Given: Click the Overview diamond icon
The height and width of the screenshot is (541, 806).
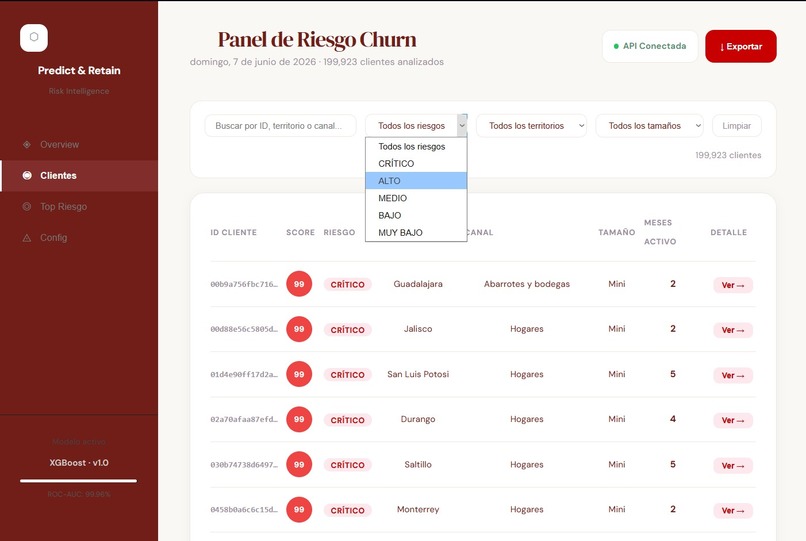Looking at the screenshot, I should click(27, 145).
